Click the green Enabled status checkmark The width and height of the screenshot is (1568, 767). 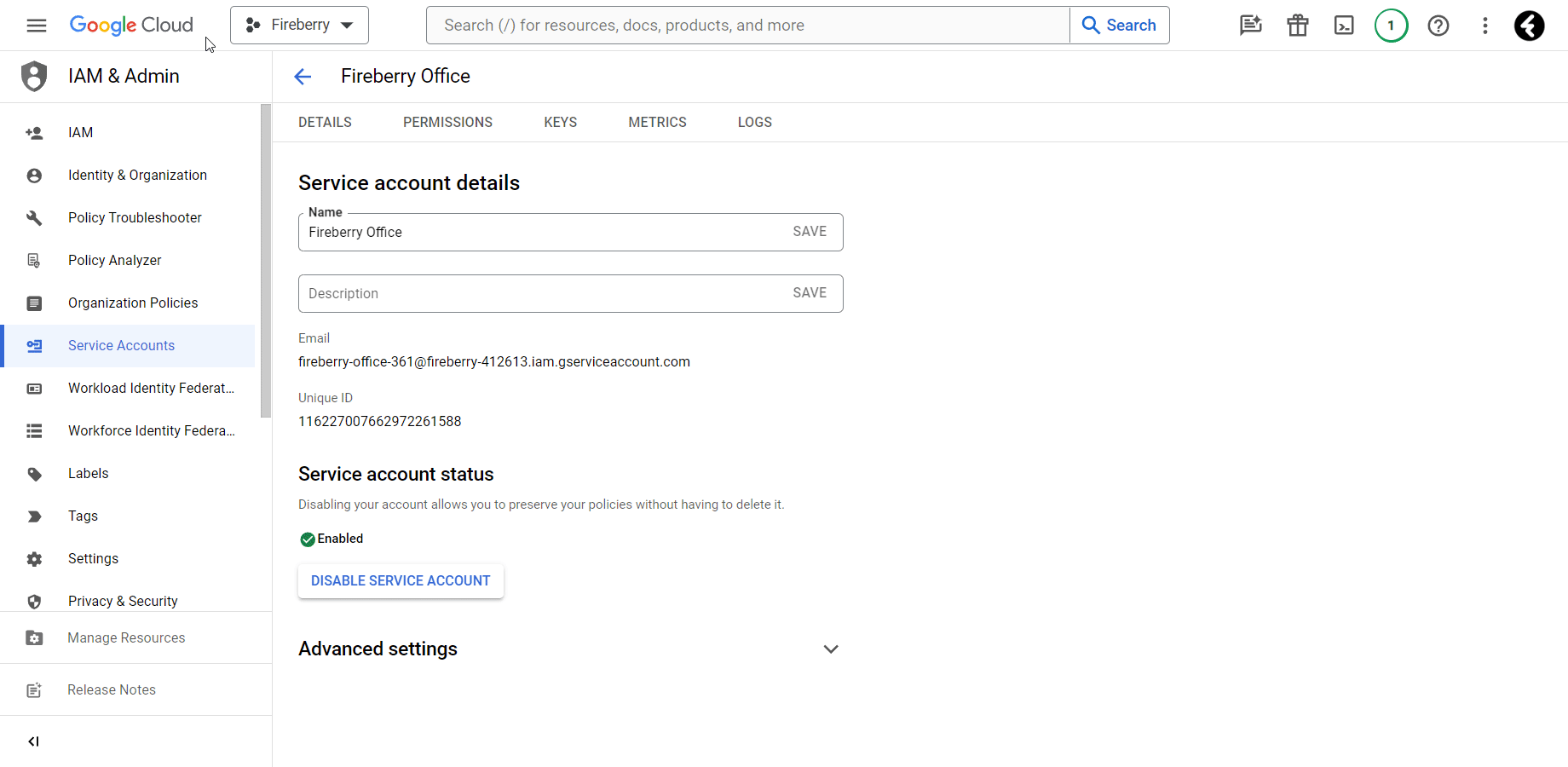coord(308,539)
